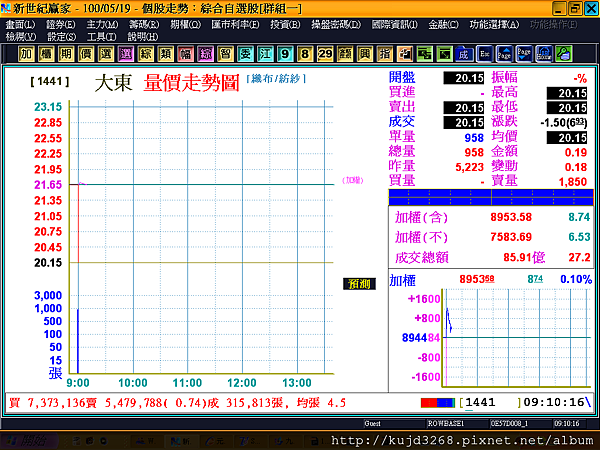Click the 加 toolbar icon
This screenshot has height=450, width=600.
click(x=26, y=54)
